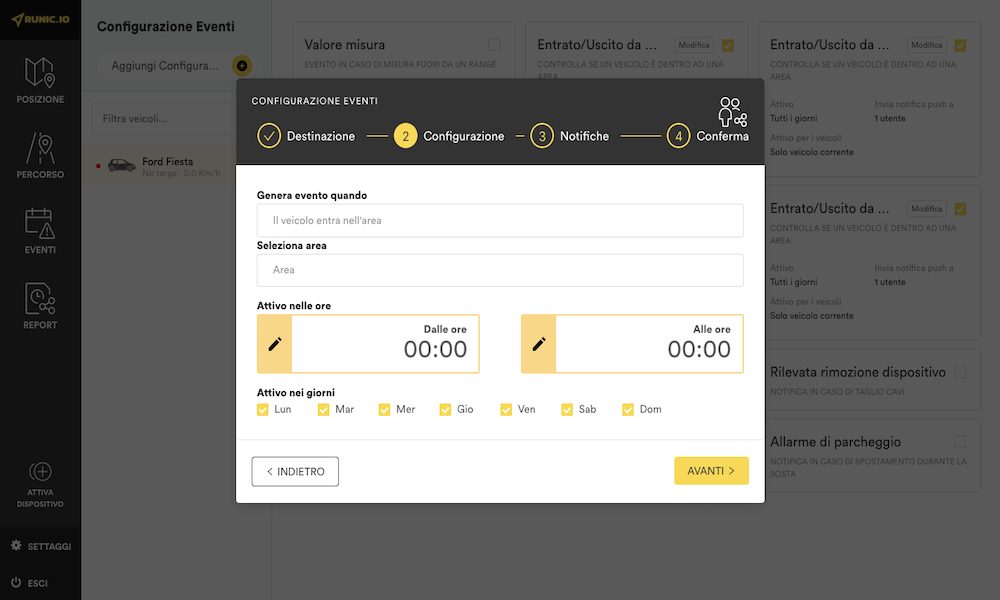This screenshot has width=1000, height=600.
Task: Disable the Dom day checkbox
Action: 628,409
